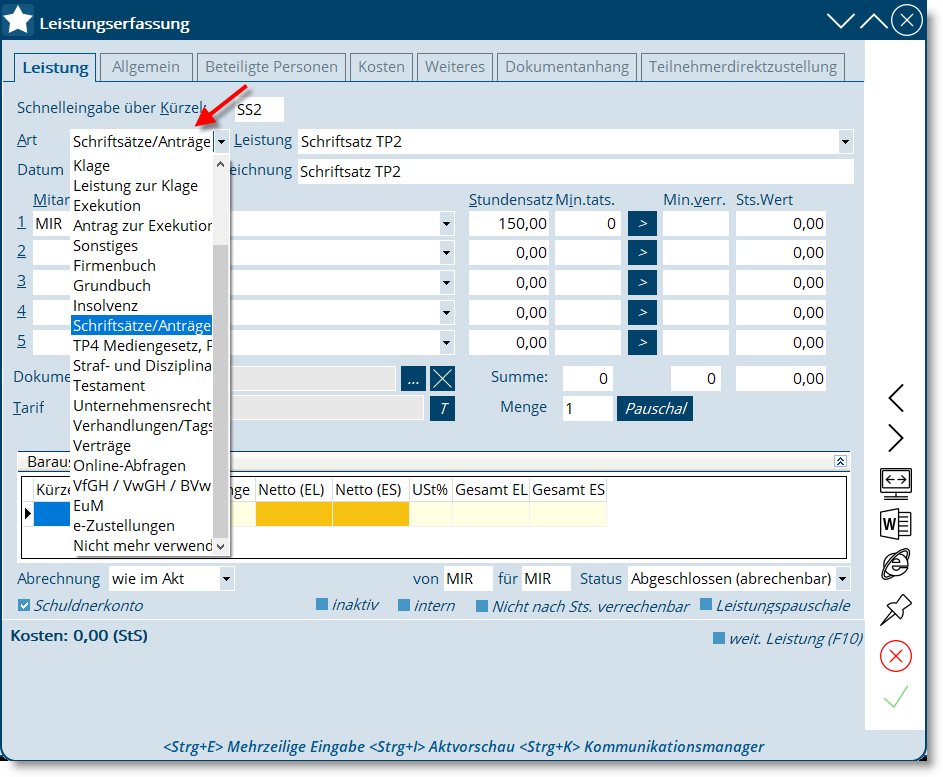This screenshot has width=943, height=777.
Task: Check the Leistungspauschale option
Action: pyautogui.click(x=706, y=606)
